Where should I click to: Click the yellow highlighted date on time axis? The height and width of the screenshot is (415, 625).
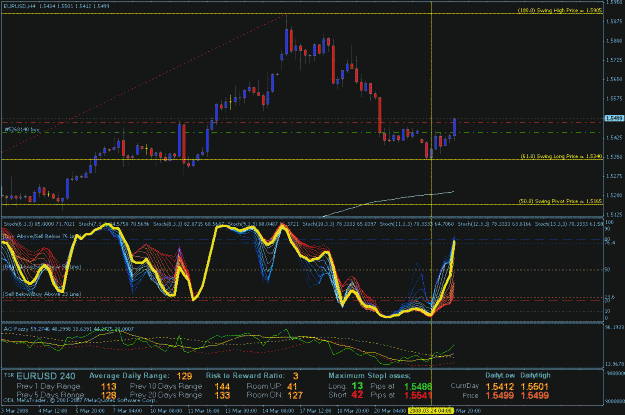coord(430,410)
